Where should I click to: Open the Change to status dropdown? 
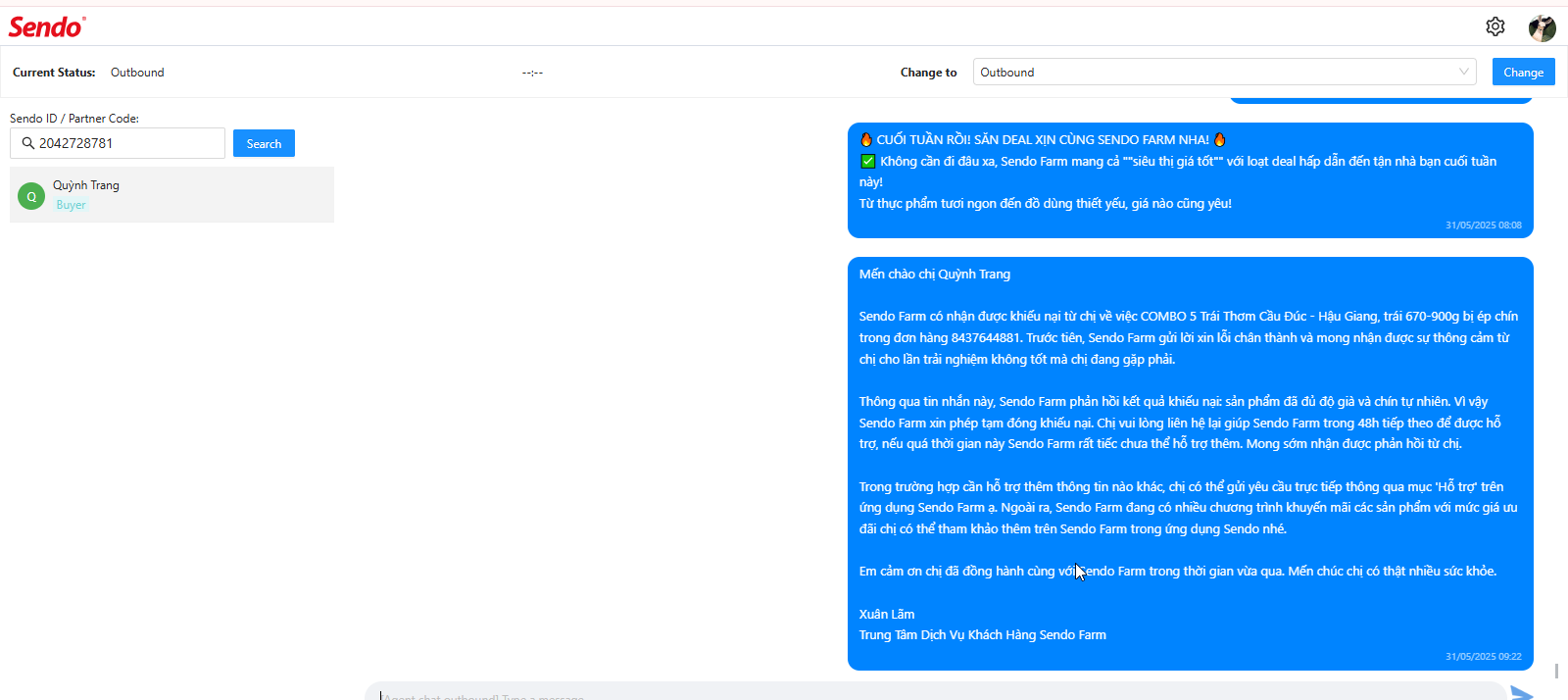tap(1224, 72)
